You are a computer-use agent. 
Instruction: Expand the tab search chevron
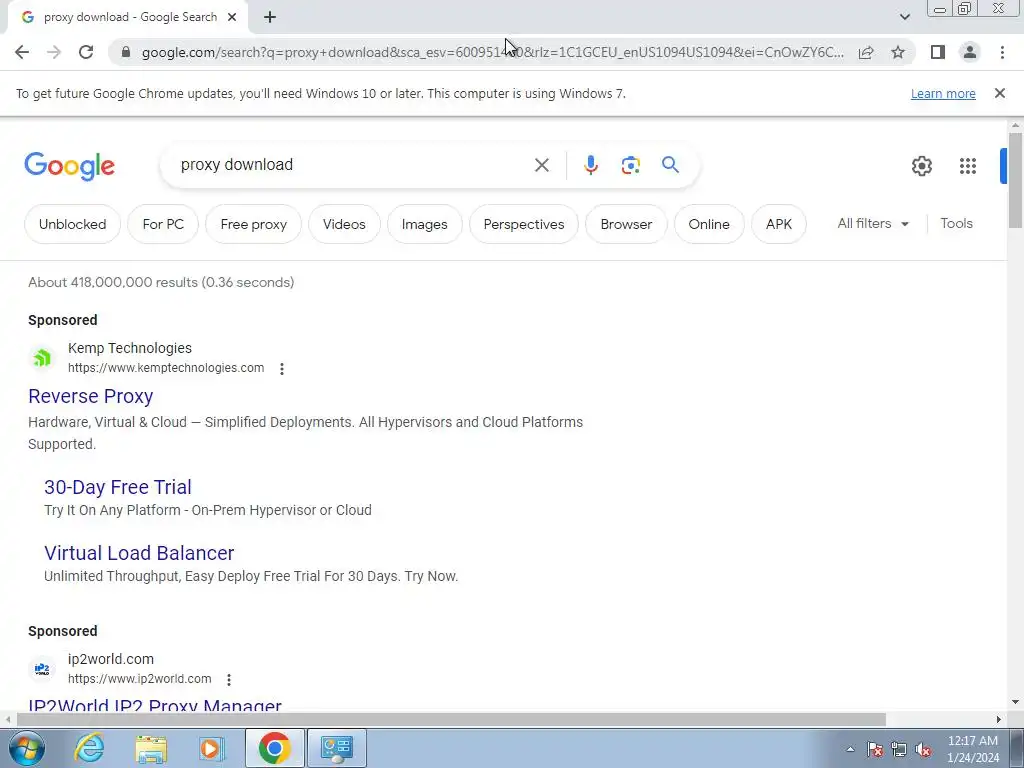904,17
